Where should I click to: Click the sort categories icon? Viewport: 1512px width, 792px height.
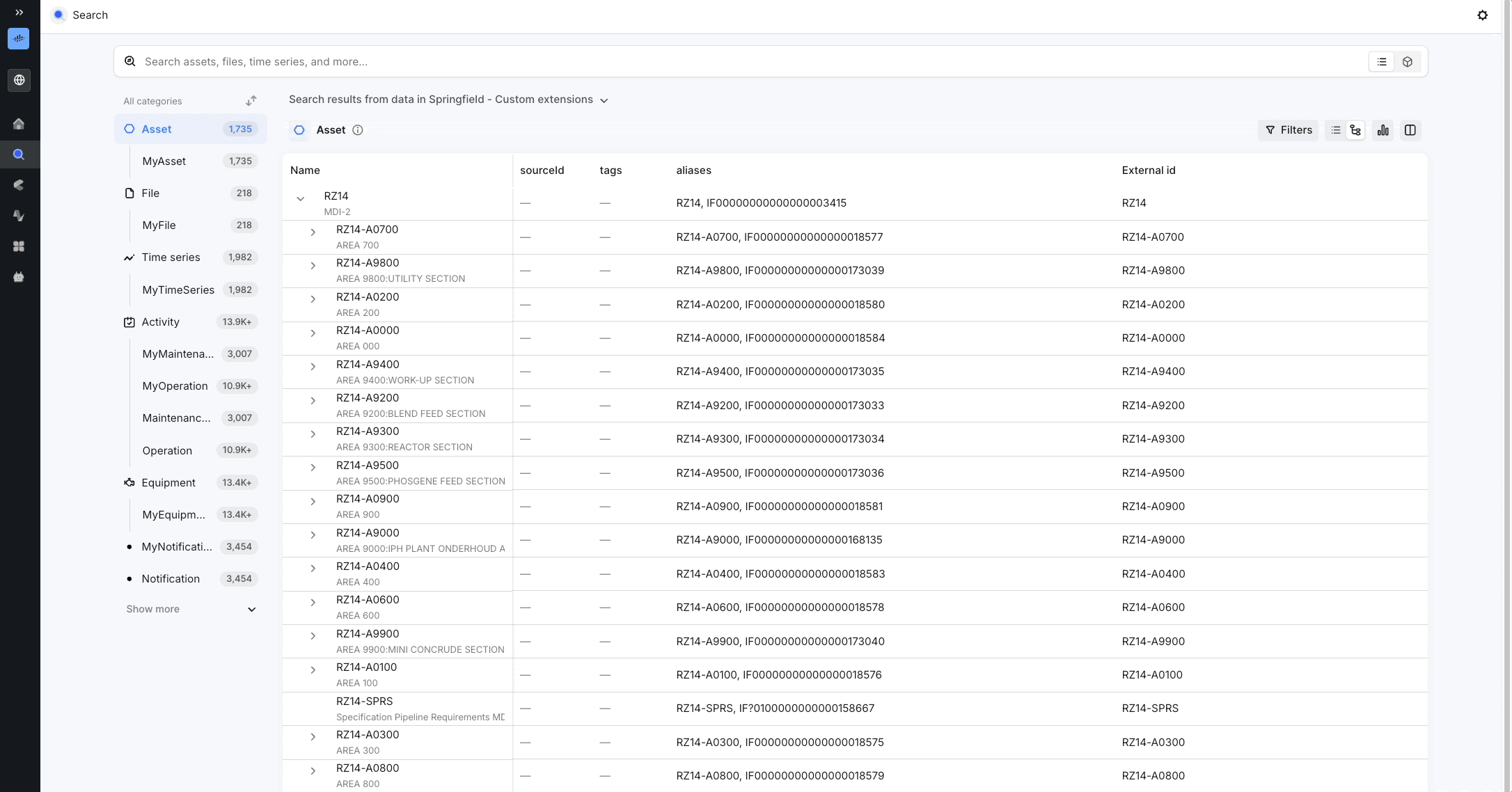coord(251,101)
